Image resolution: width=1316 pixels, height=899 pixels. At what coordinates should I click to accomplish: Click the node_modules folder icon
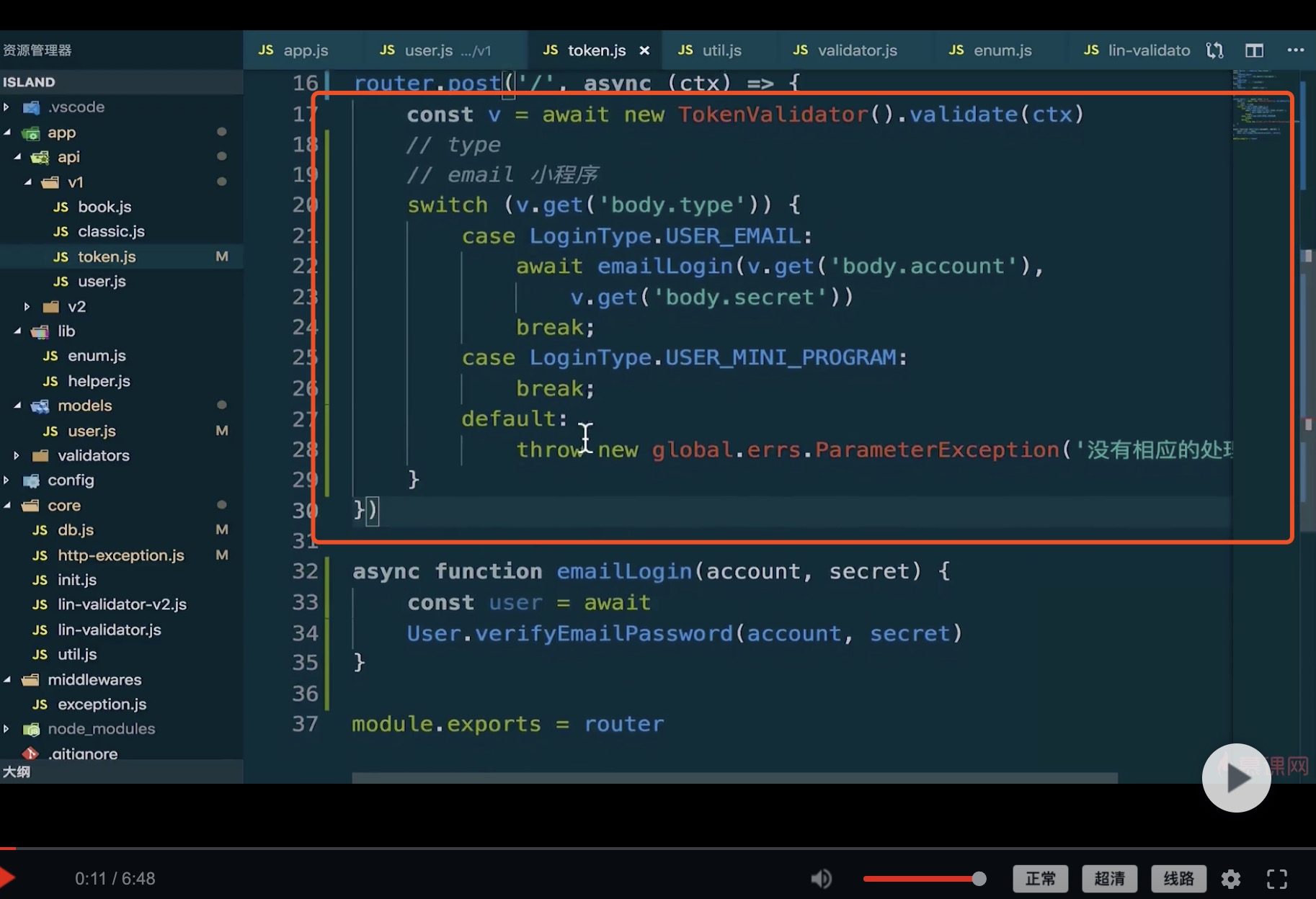pyautogui.click(x=31, y=730)
